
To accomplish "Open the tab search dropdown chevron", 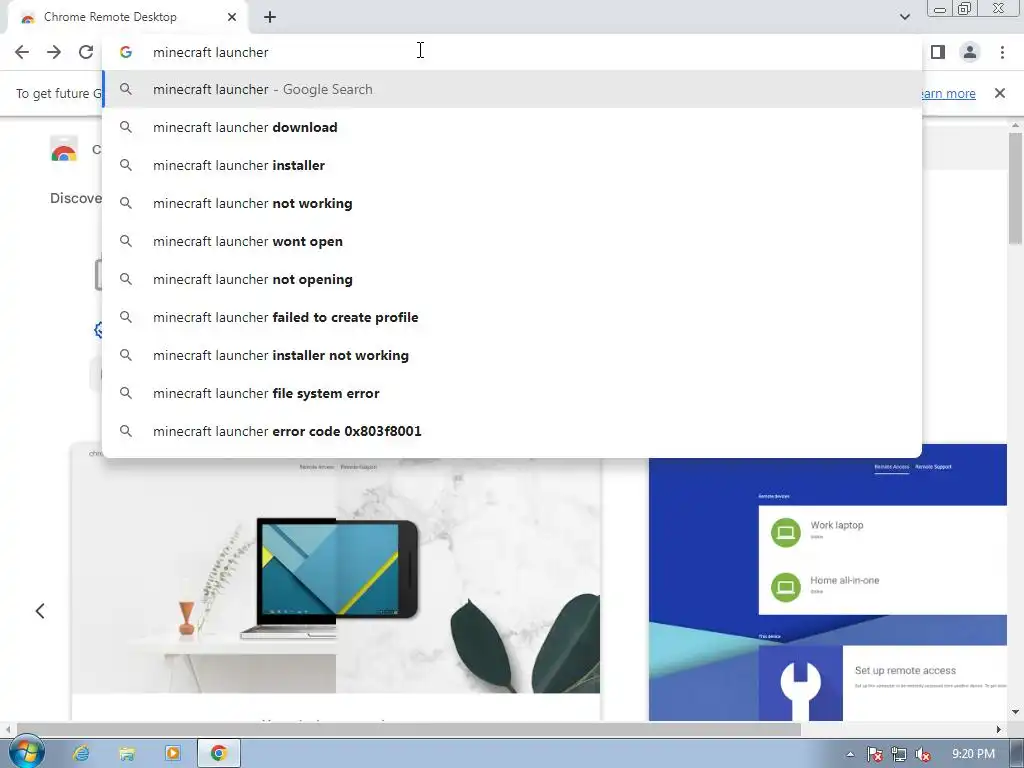I will [904, 17].
